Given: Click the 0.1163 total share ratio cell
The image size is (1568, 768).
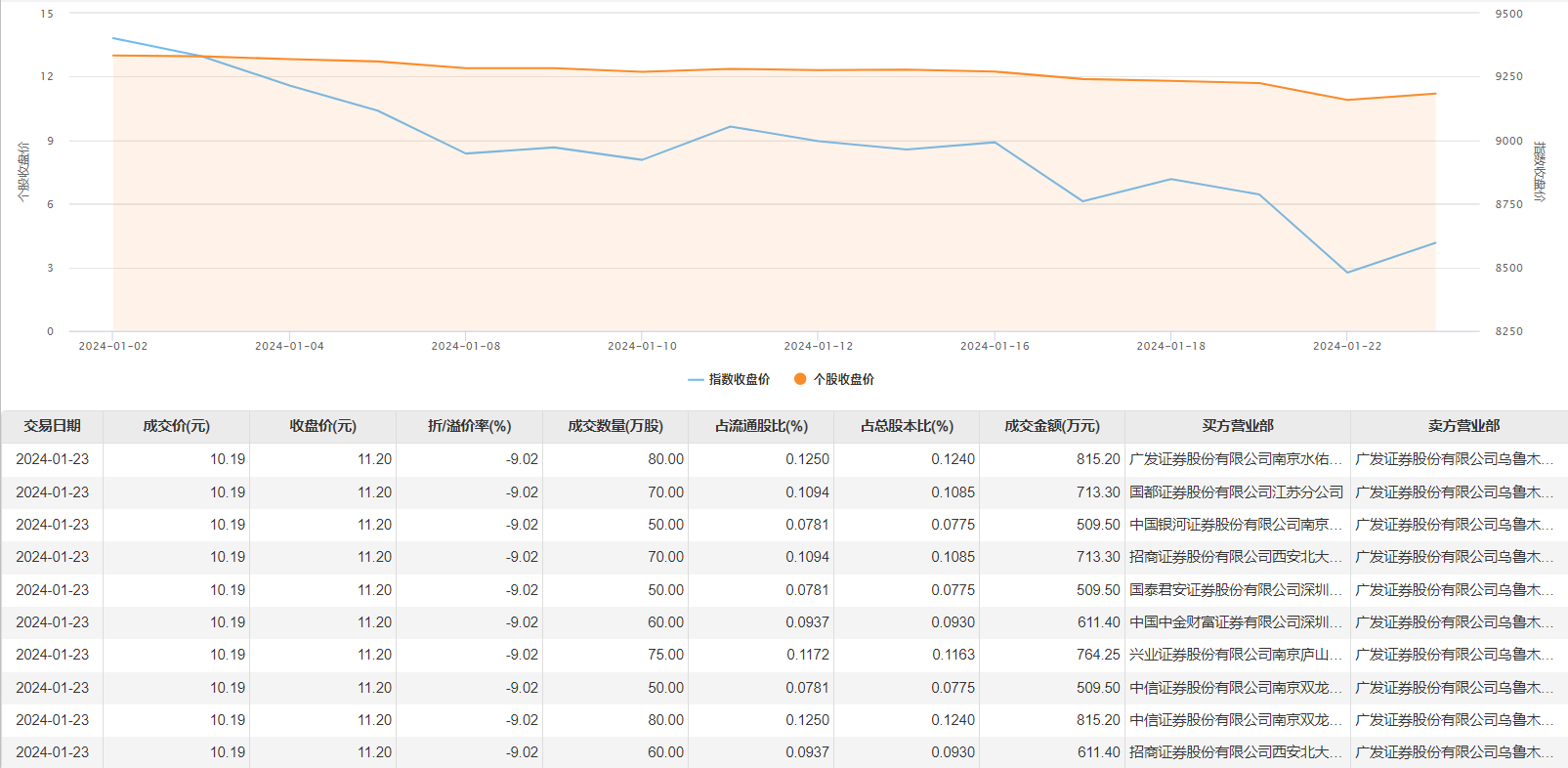Looking at the screenshot, I should [907, 655].
